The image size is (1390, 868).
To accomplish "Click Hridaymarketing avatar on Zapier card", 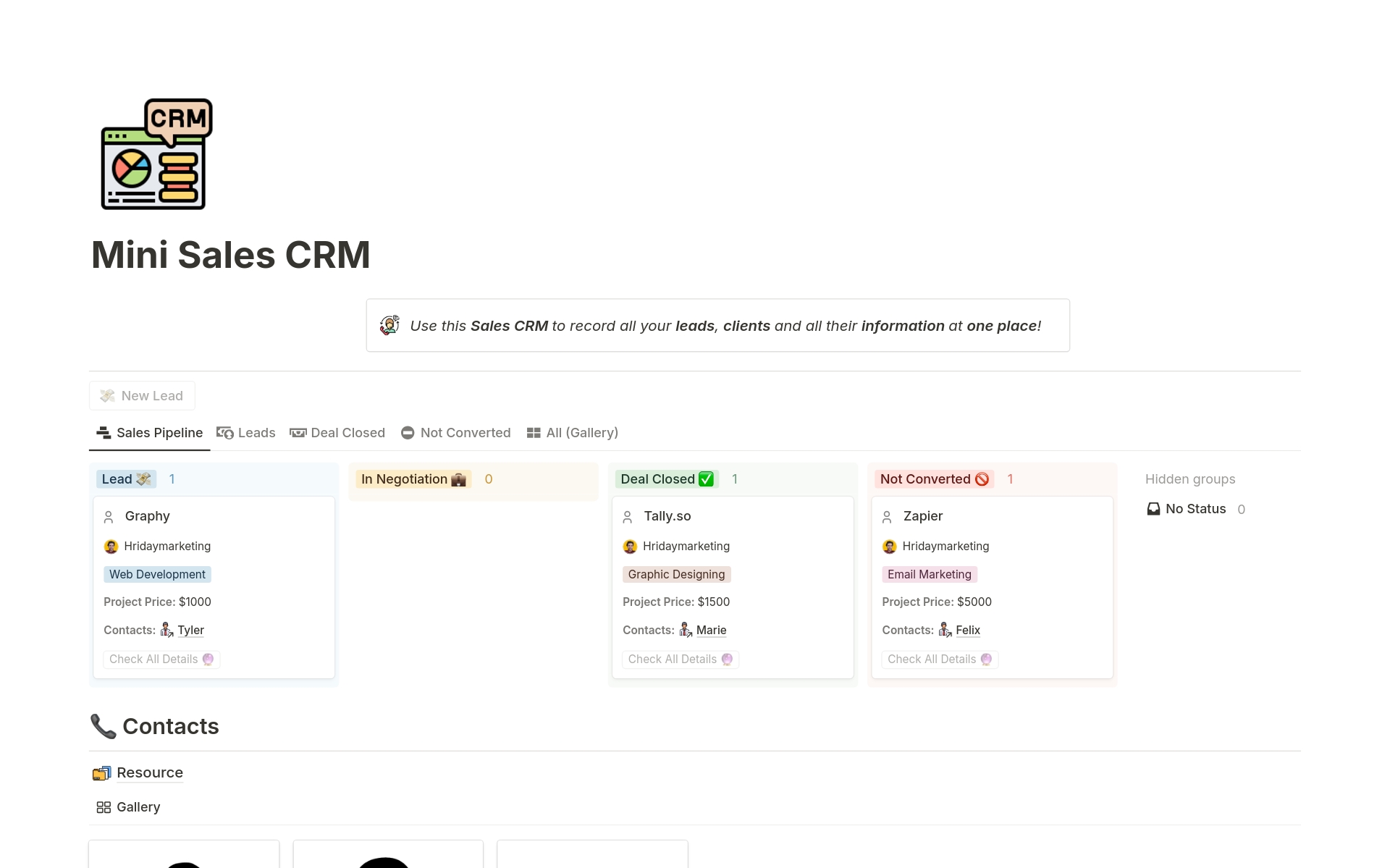I will click(889, 547).
